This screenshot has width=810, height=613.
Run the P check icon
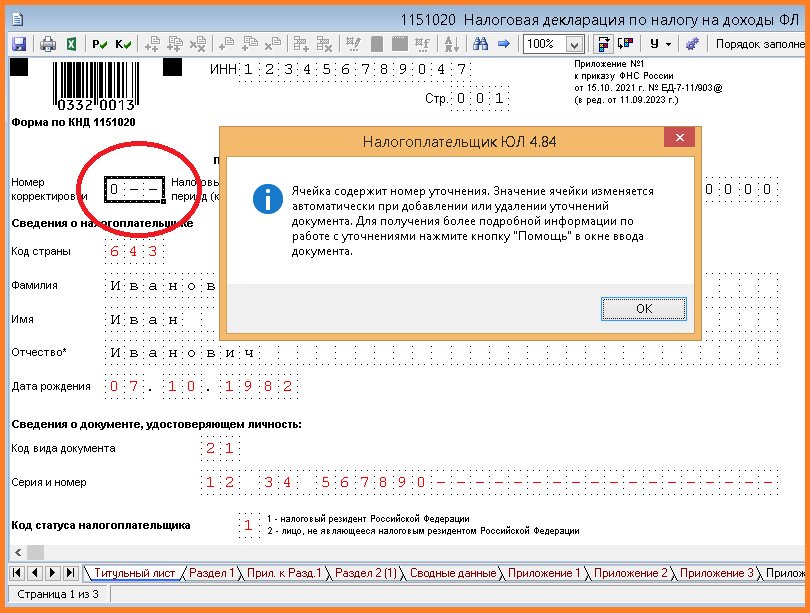99,44
